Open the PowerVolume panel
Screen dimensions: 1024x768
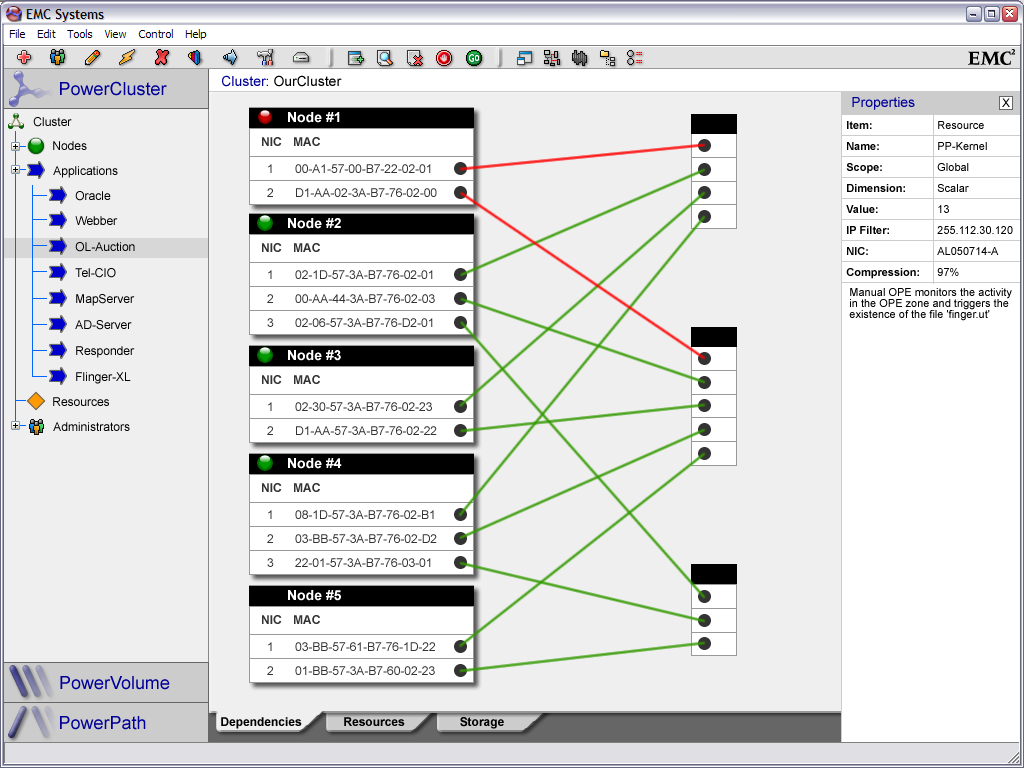click(x=106, y=682)
